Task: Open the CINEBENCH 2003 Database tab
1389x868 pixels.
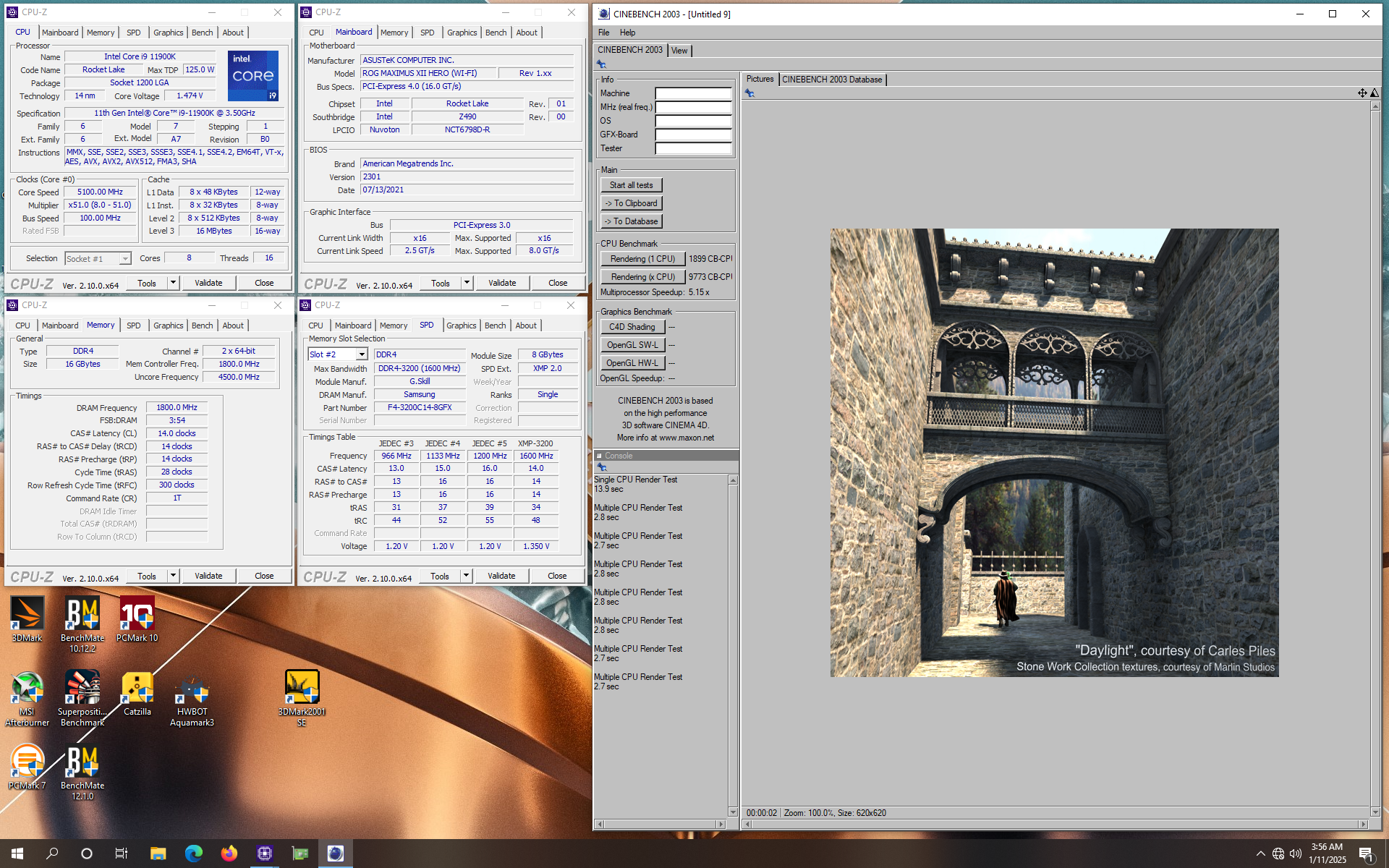Action: [x=832, y=80]
